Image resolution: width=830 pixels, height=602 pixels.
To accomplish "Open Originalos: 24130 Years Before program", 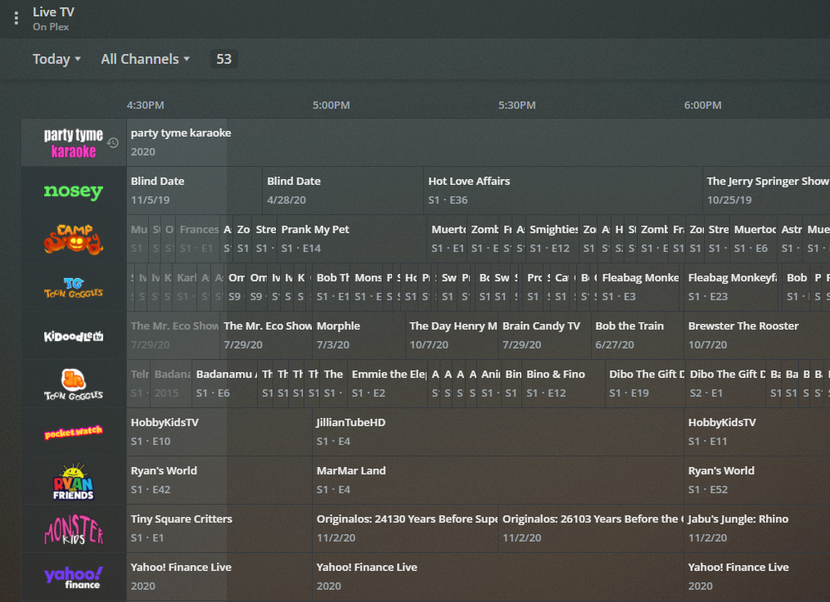I will tap(405, 528).
